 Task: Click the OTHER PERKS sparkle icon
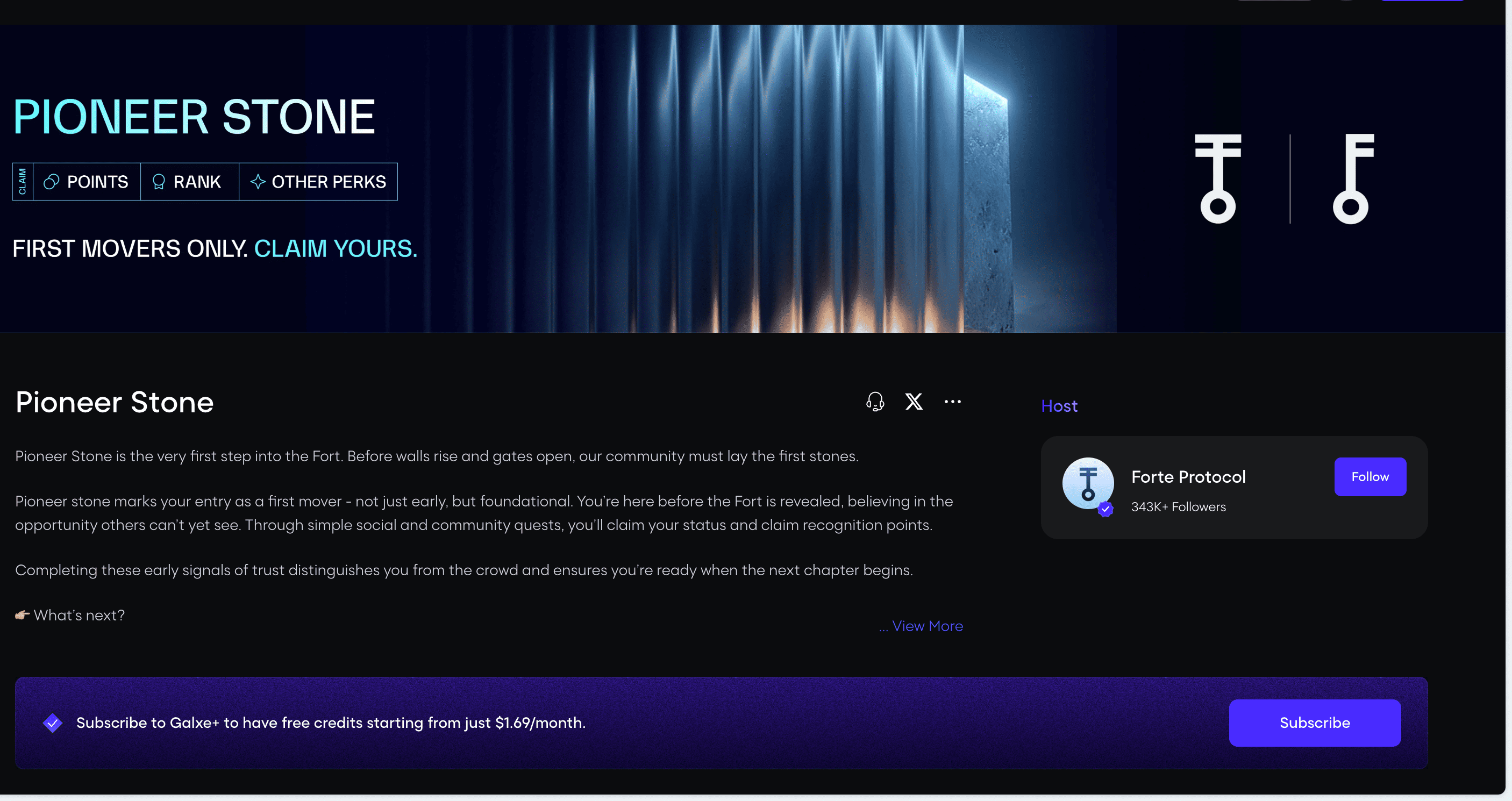click(258, 182)
